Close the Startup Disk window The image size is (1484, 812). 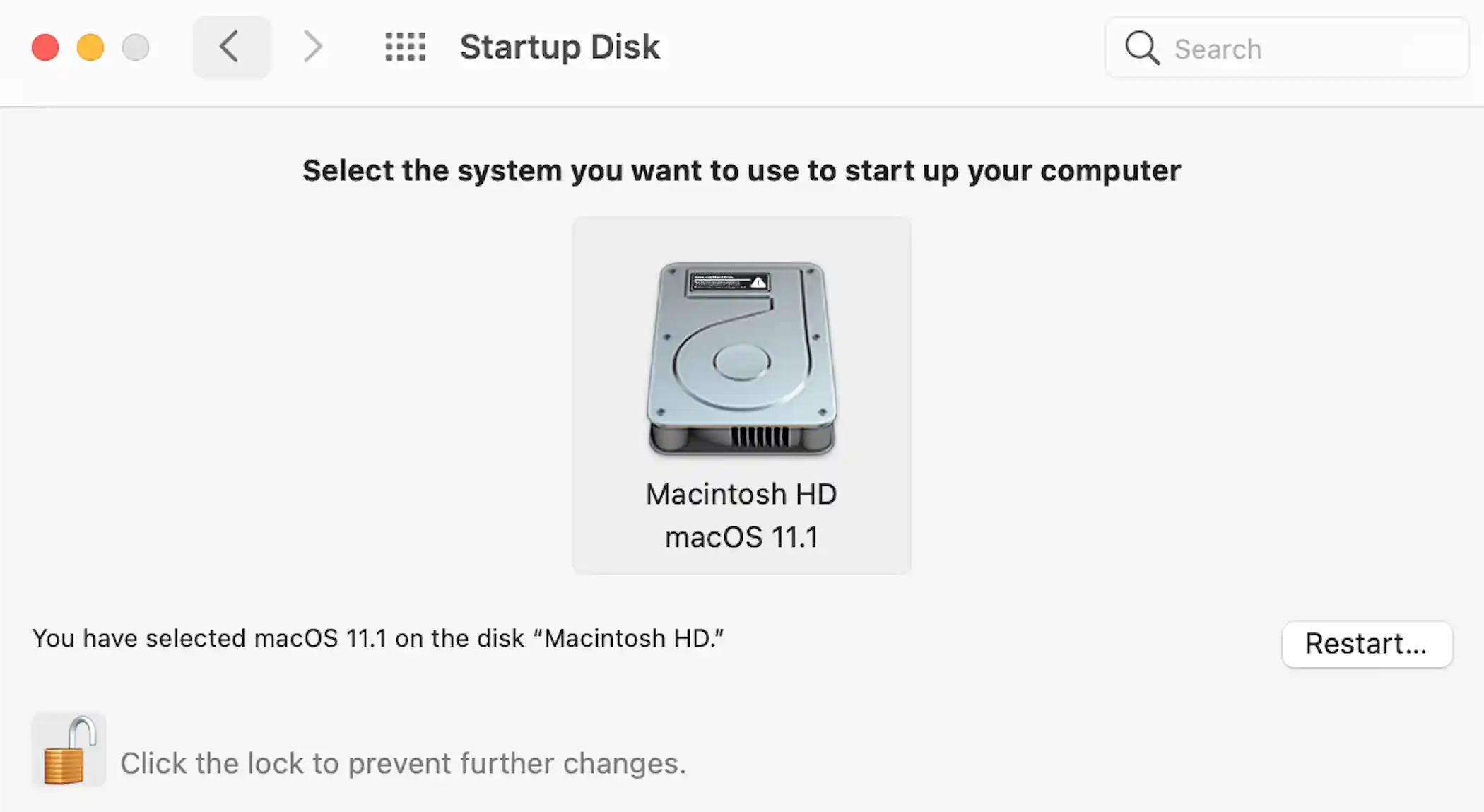coord(45,47)
